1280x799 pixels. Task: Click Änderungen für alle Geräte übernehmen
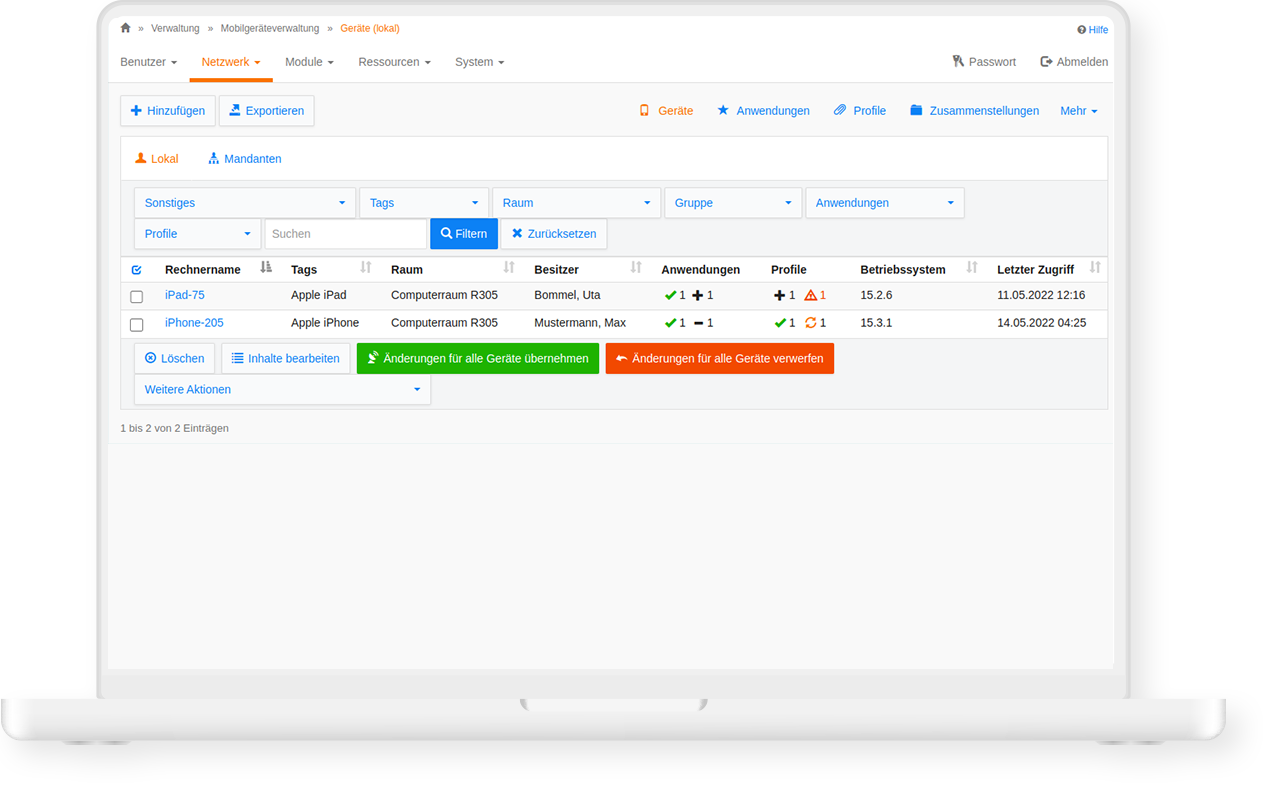478,359
